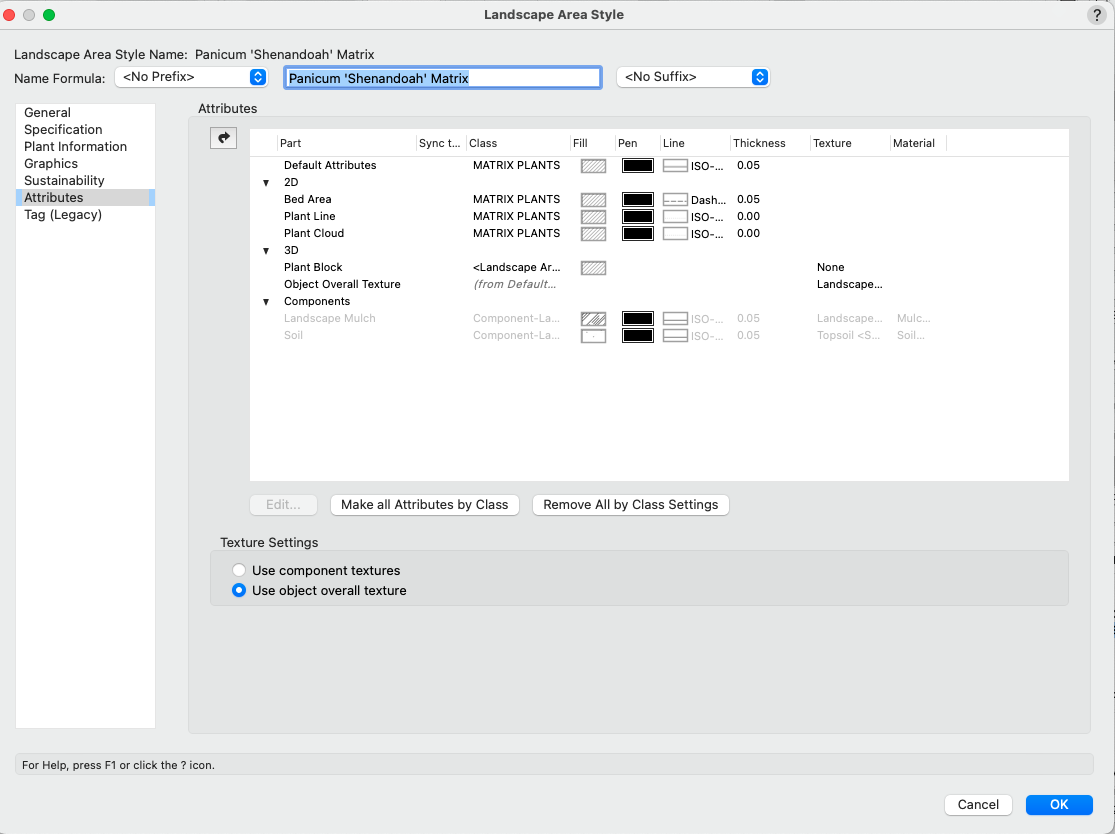Screen dimensions: 1115x834
Task: Click Bed Area dashed line style icon
Action: click(675, 200)
